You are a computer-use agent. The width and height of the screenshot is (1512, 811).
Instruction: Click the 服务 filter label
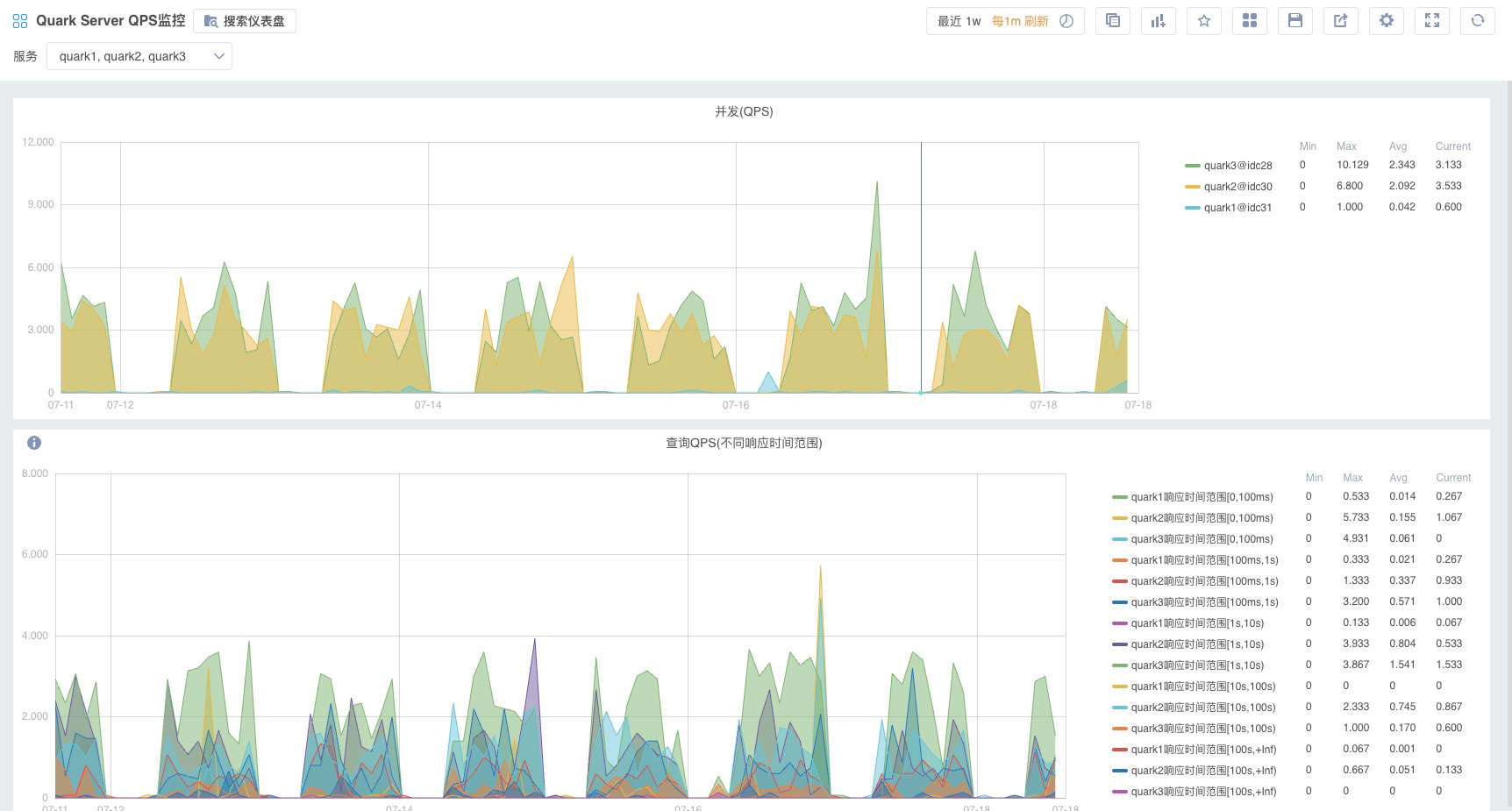pos(25,56)
